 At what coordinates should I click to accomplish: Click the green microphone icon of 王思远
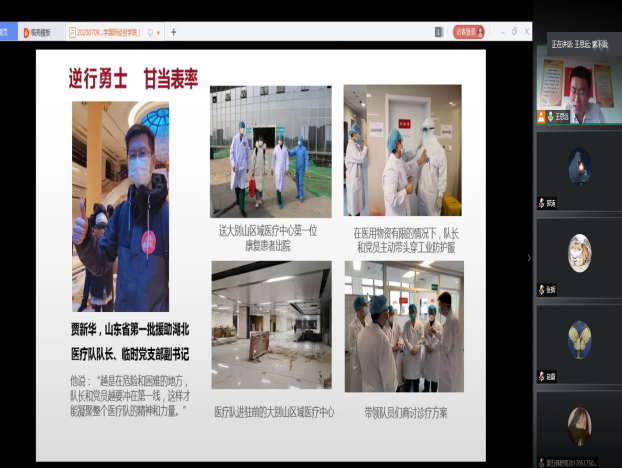pos(550,116)
